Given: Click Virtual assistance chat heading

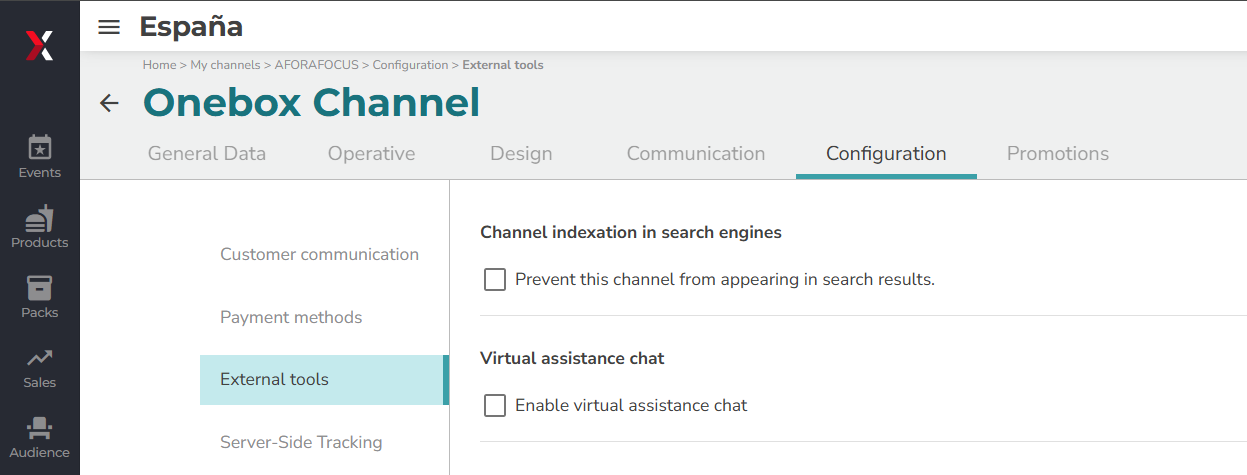Looking at the screenshot, I should coord(572,358).
